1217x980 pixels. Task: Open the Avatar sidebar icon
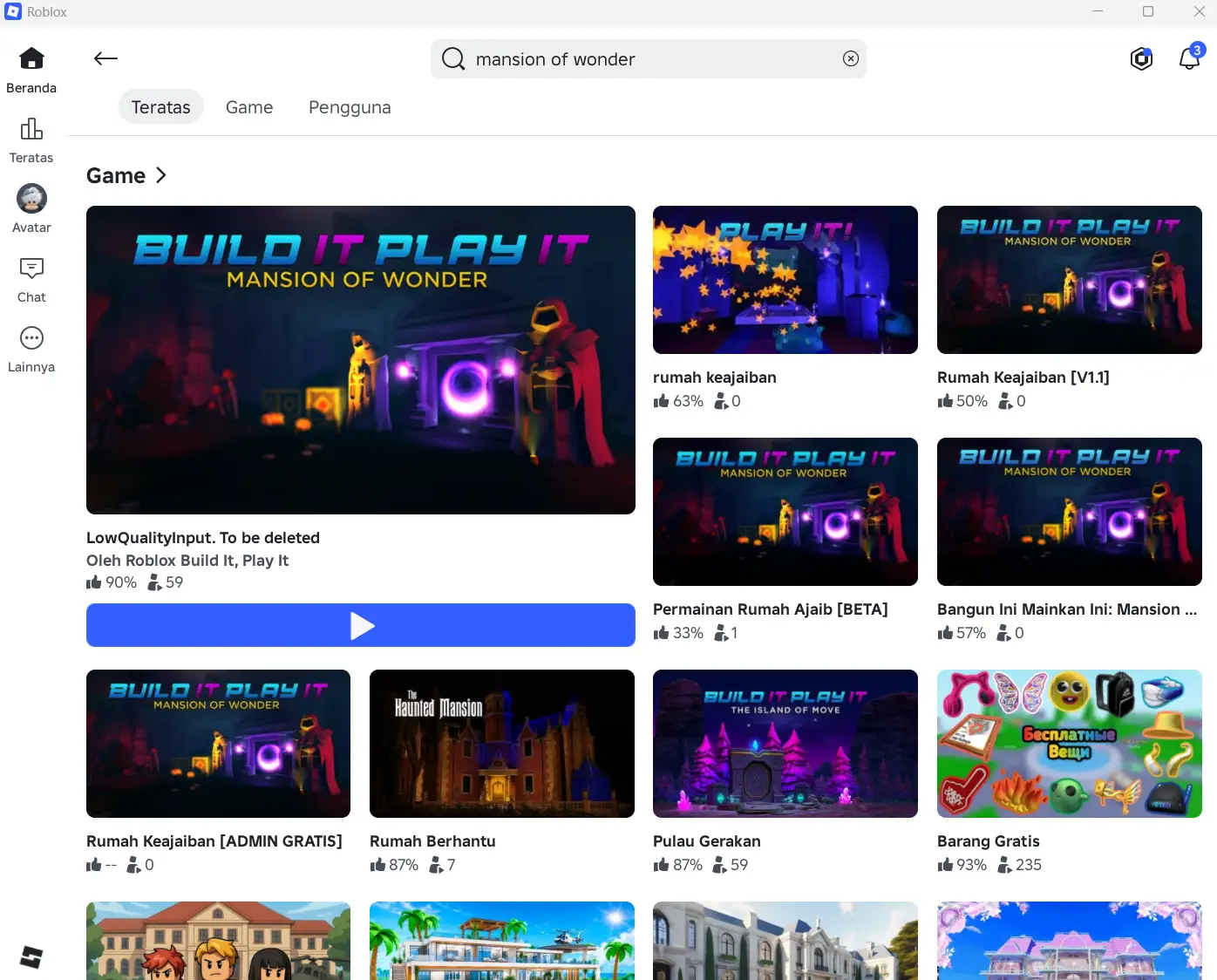31,198
